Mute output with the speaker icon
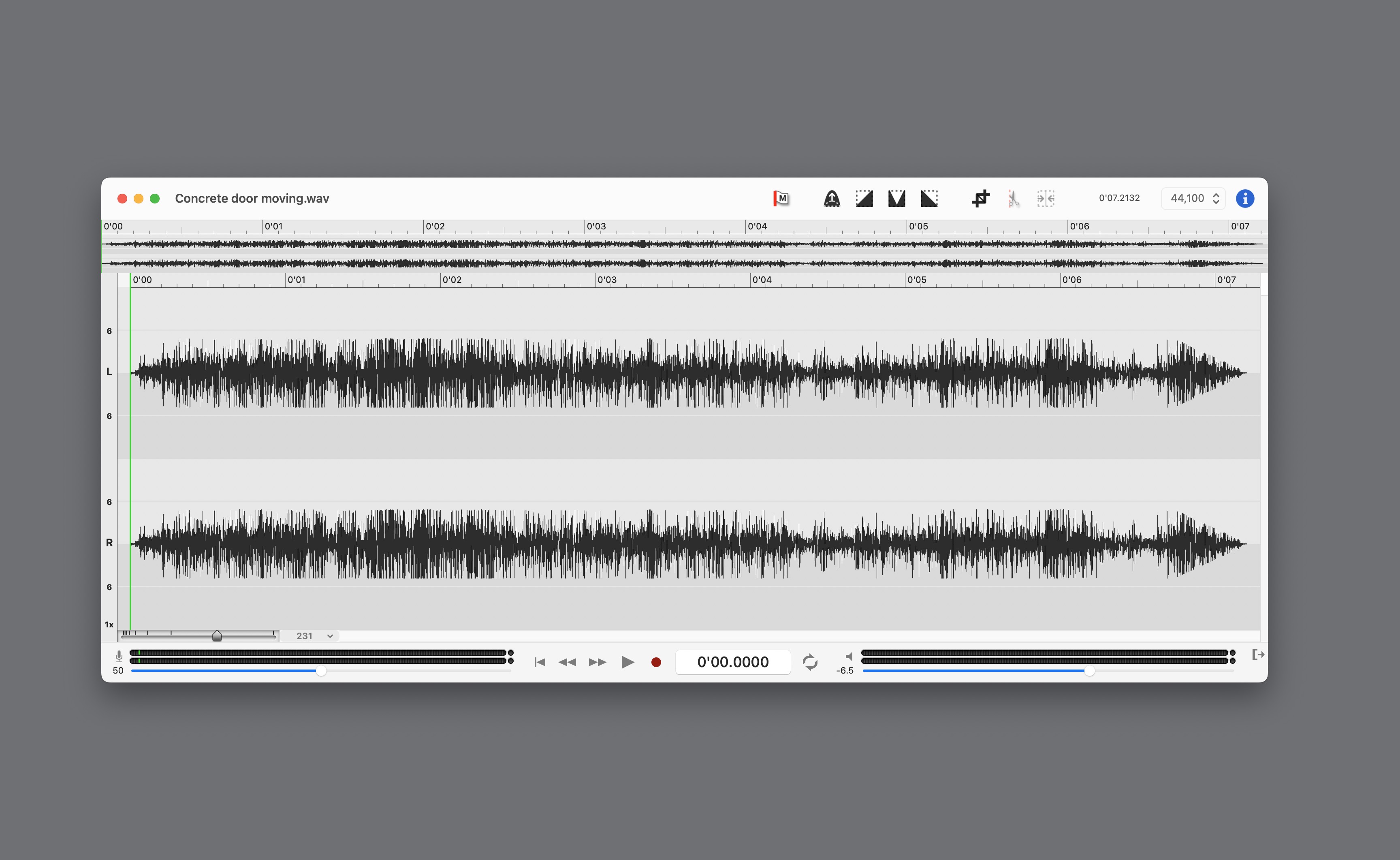 pyautogui.click(x=849, y=657)
